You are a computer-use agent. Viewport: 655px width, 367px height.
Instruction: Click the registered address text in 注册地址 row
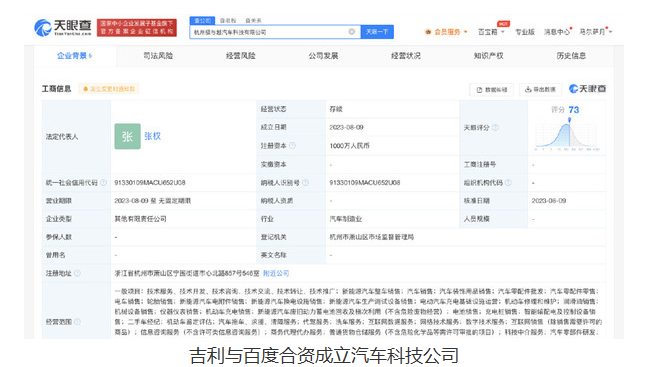coord(187,273)
